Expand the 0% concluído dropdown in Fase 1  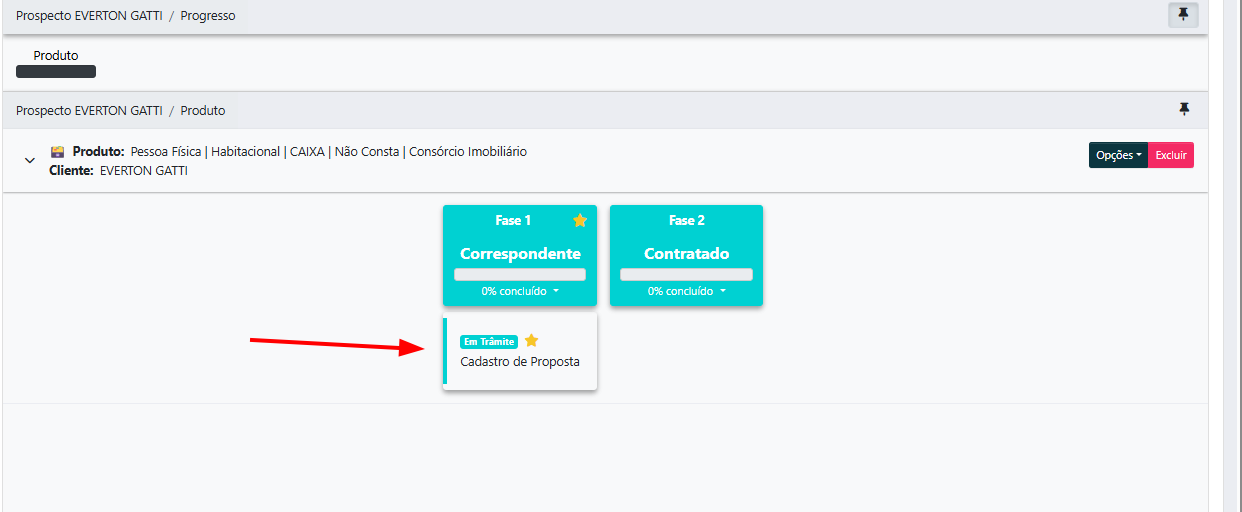tap(520, 291)
